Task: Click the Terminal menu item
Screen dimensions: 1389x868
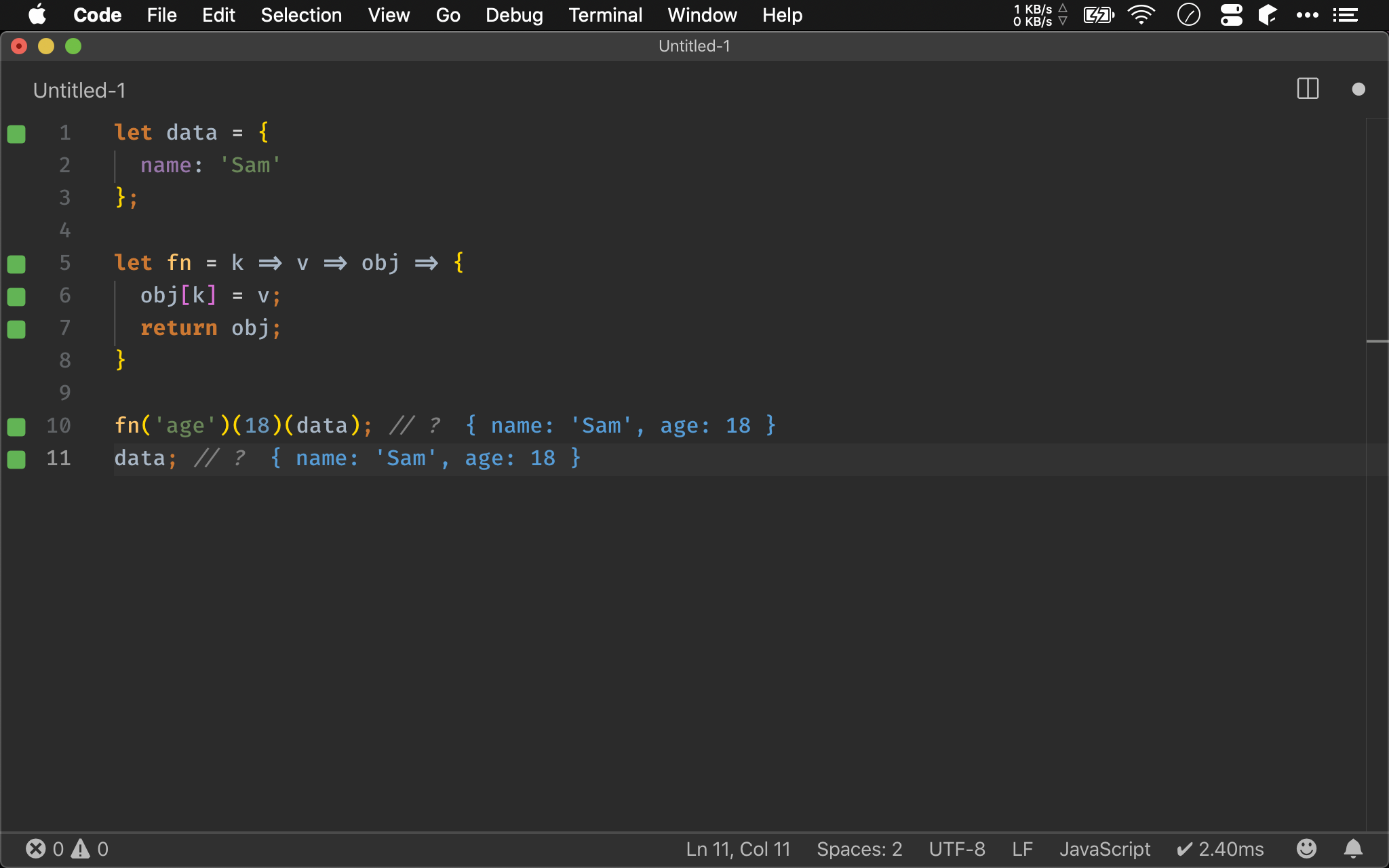Action: click(x=605, y=15)
